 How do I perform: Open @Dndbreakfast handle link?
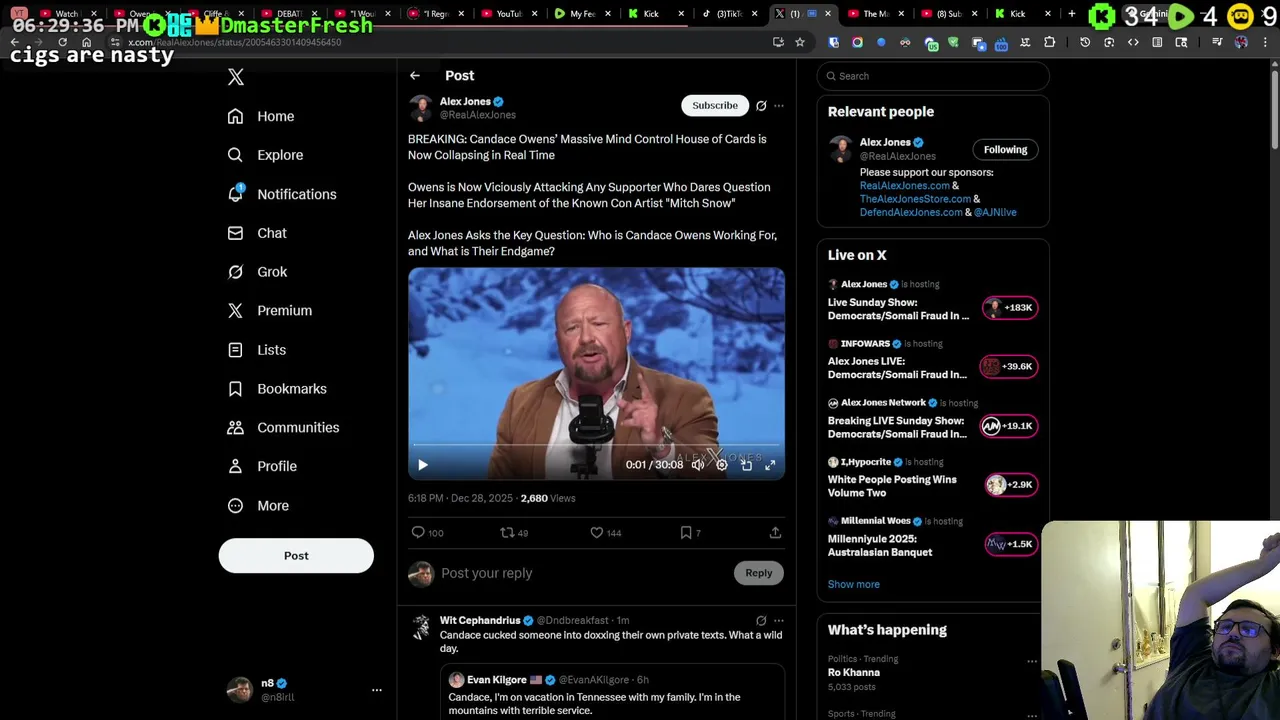(x=572, y=621)
